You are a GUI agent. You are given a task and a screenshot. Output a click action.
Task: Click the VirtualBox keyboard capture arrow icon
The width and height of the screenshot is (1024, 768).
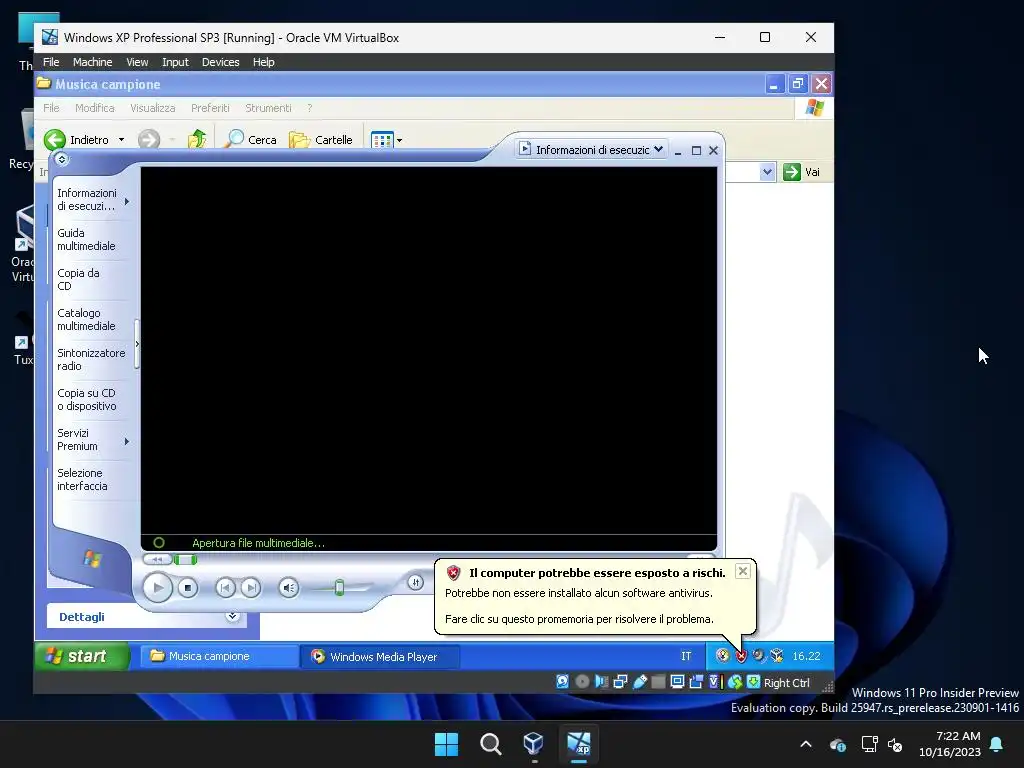(753, 682)
